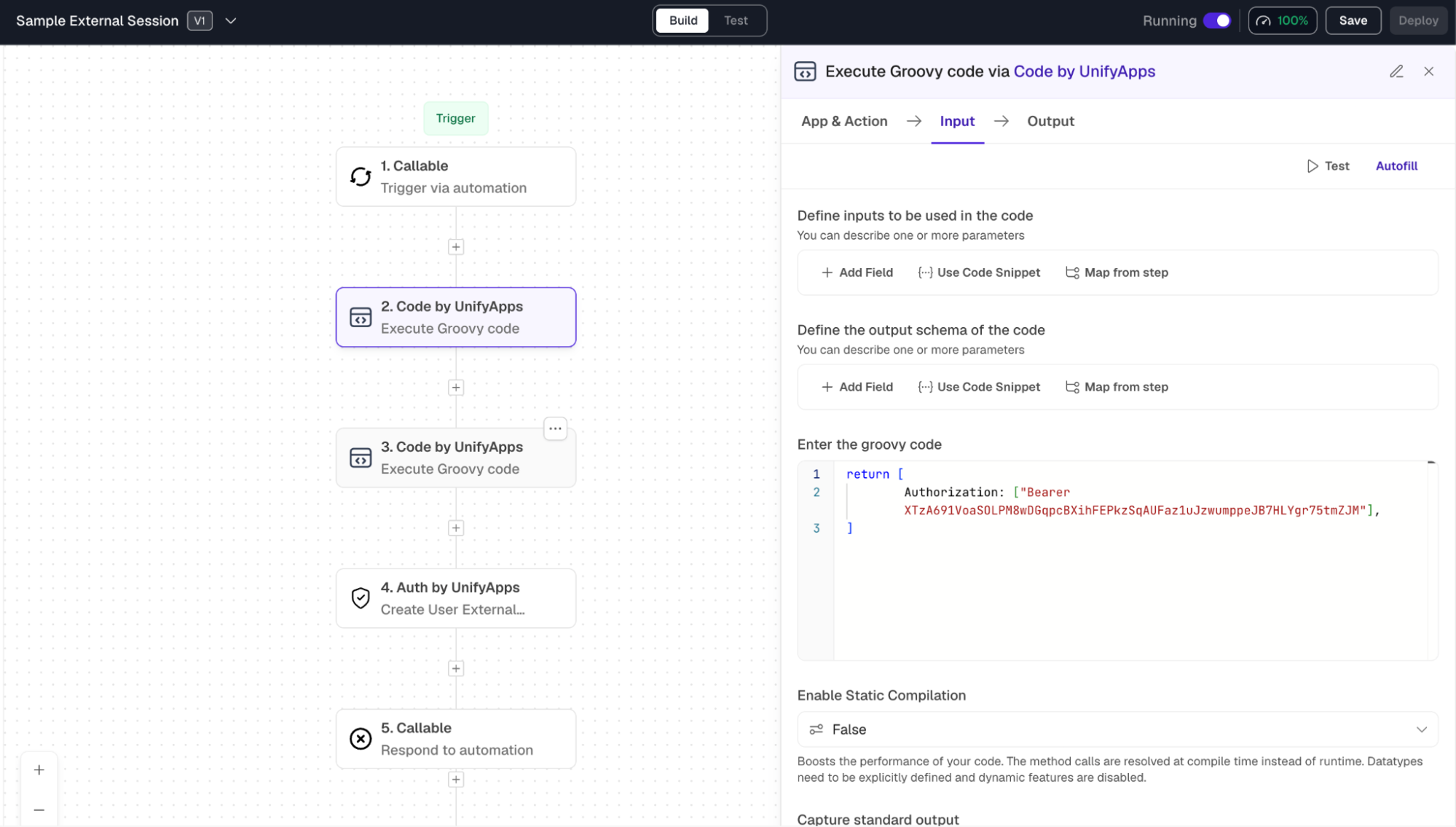Click canvas zoom in plus icon
This screenshot has width=1456, height=827.
pyautogui.click(x=39, y=770)
